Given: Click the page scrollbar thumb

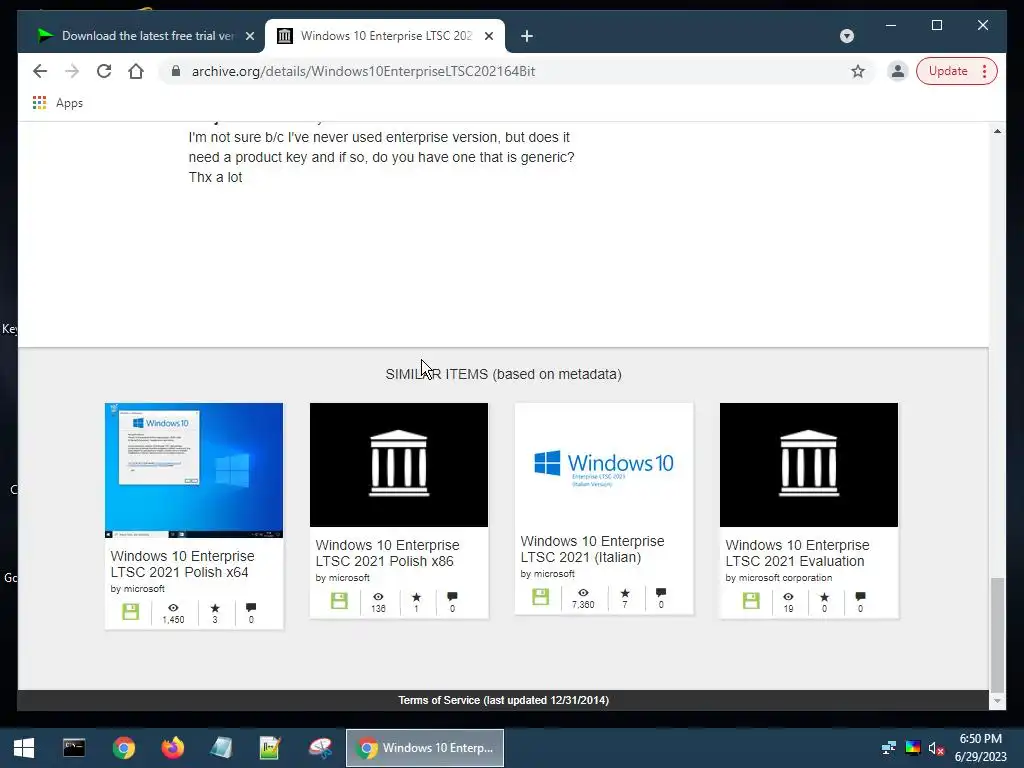Looking at the screenshot, I should (x=997, y=634).
